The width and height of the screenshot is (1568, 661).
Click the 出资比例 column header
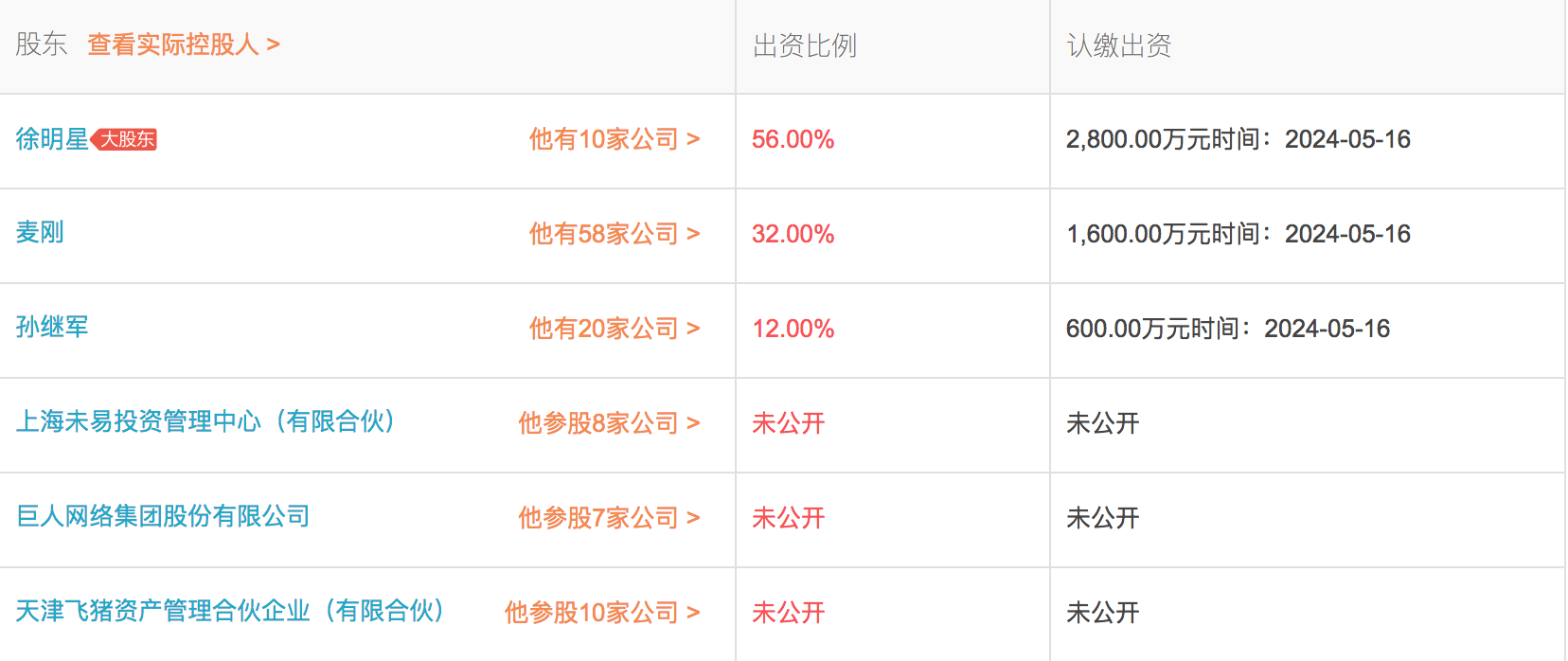point(804,45)
